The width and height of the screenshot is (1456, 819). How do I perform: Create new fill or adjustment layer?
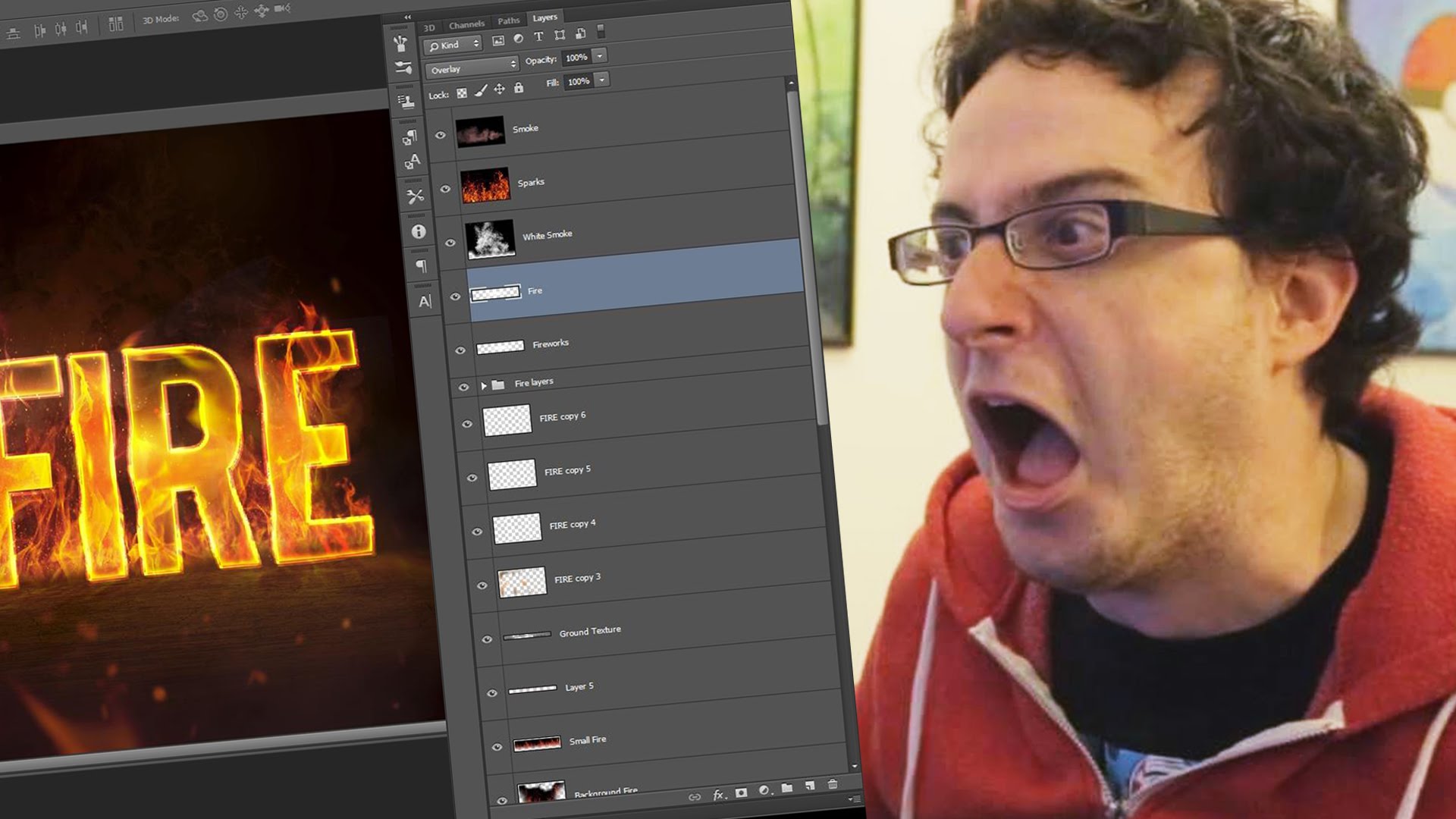click(x=764, y=790)
